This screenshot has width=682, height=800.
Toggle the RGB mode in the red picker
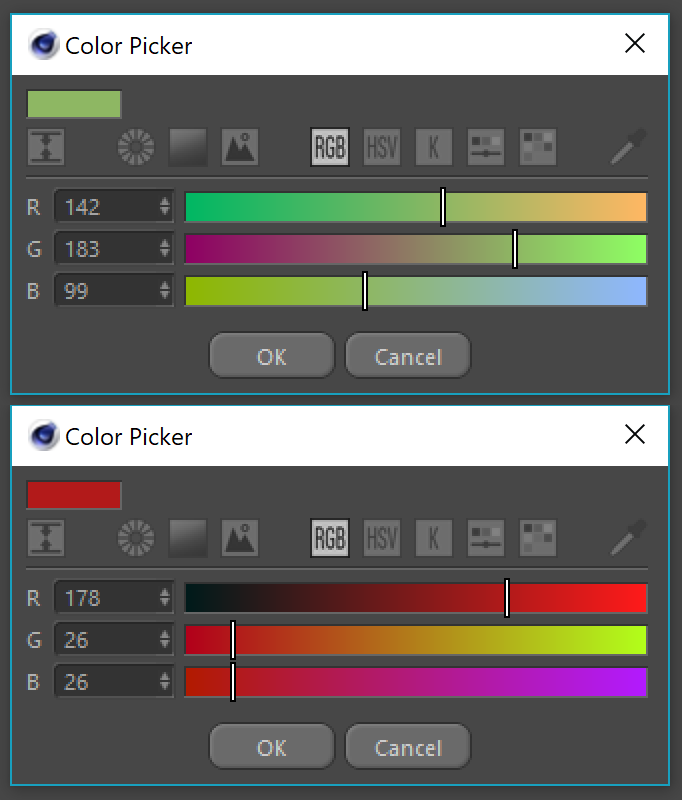point(330,538)
